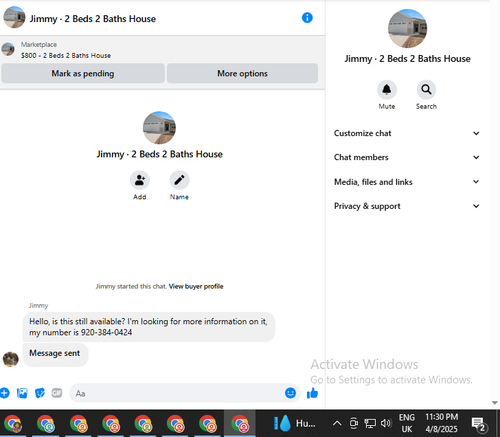Screen dimensions: 500x437
Task: Edit chat name with pencil icon
Action: [179, 180]
